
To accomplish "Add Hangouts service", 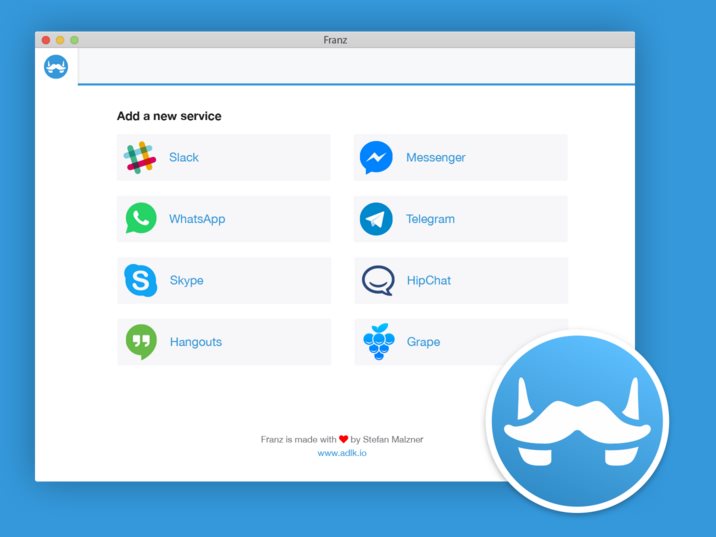I will 224,342.
